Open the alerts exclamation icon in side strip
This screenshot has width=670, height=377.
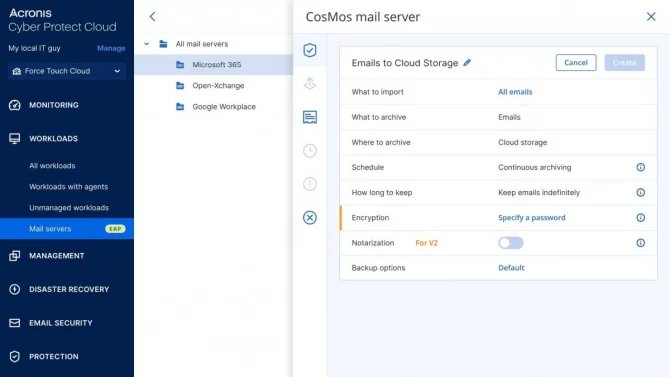tap(310, 184)
